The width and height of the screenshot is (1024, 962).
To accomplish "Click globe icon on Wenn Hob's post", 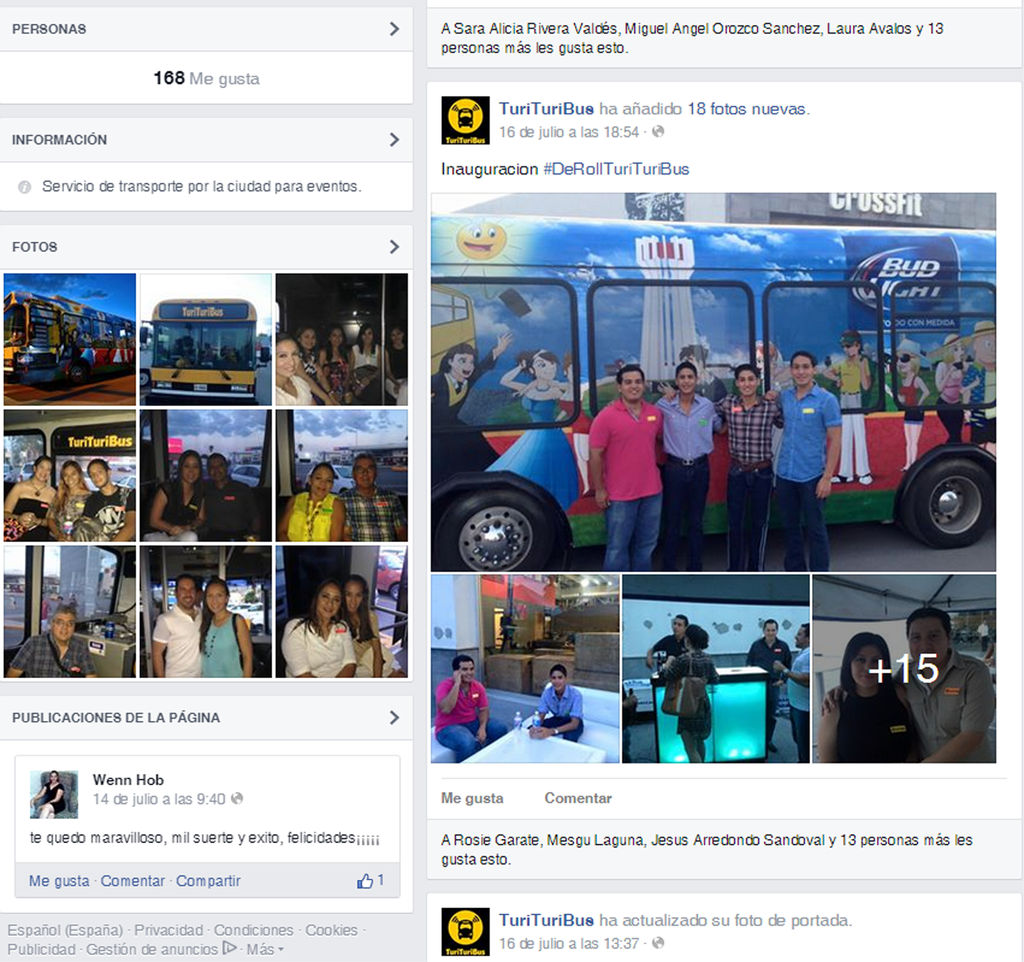I will pos(237,799).
